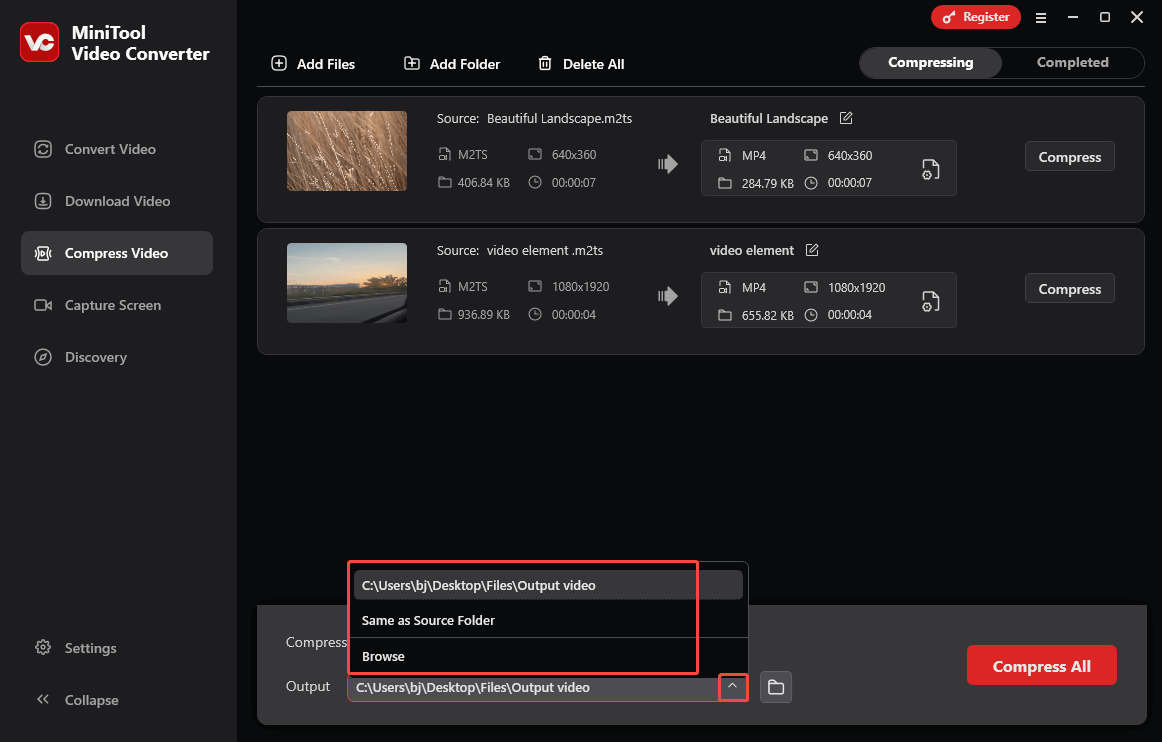
Task: Go to Capture Screen
Action: 116,305
